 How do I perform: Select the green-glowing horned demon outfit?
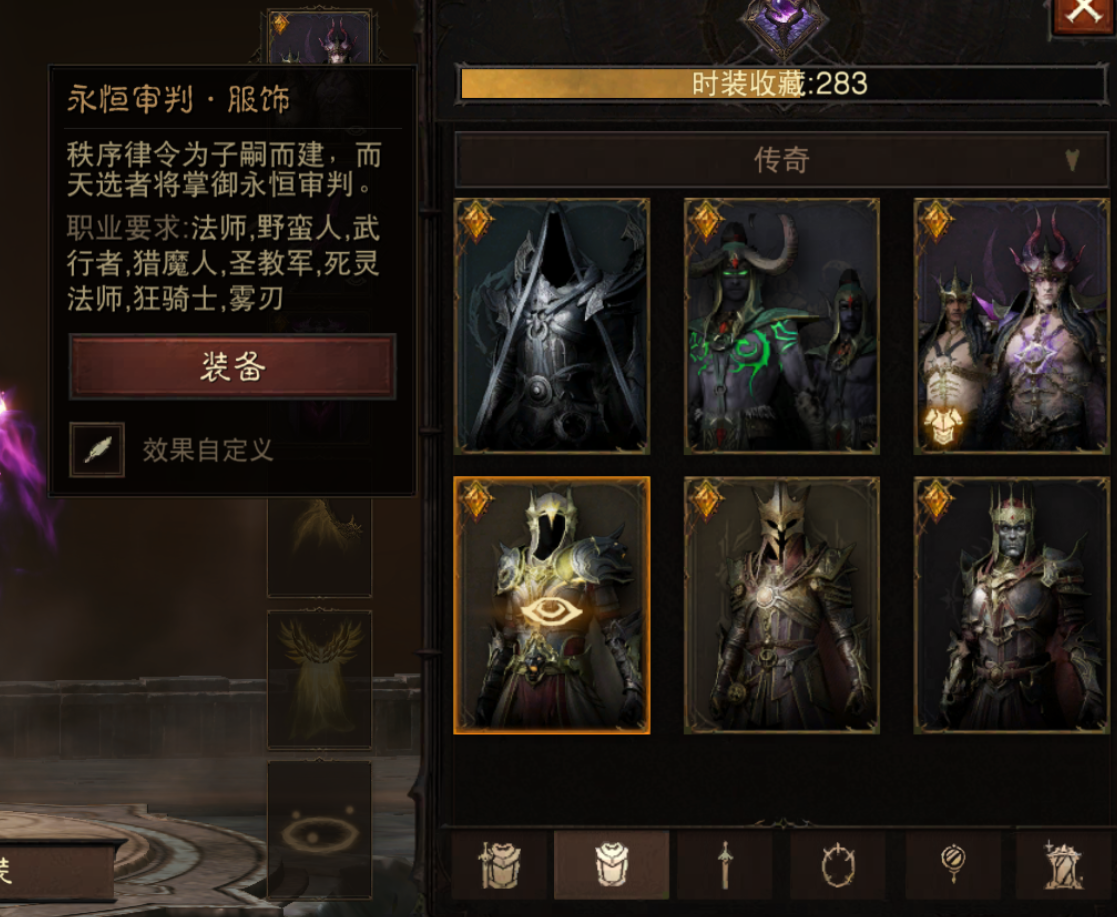(781, 326)
